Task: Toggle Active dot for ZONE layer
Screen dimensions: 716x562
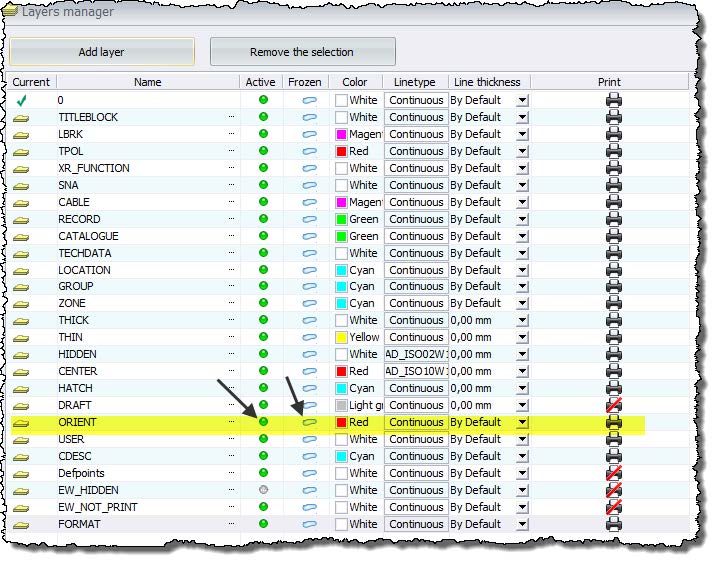Action: [263, 303]
